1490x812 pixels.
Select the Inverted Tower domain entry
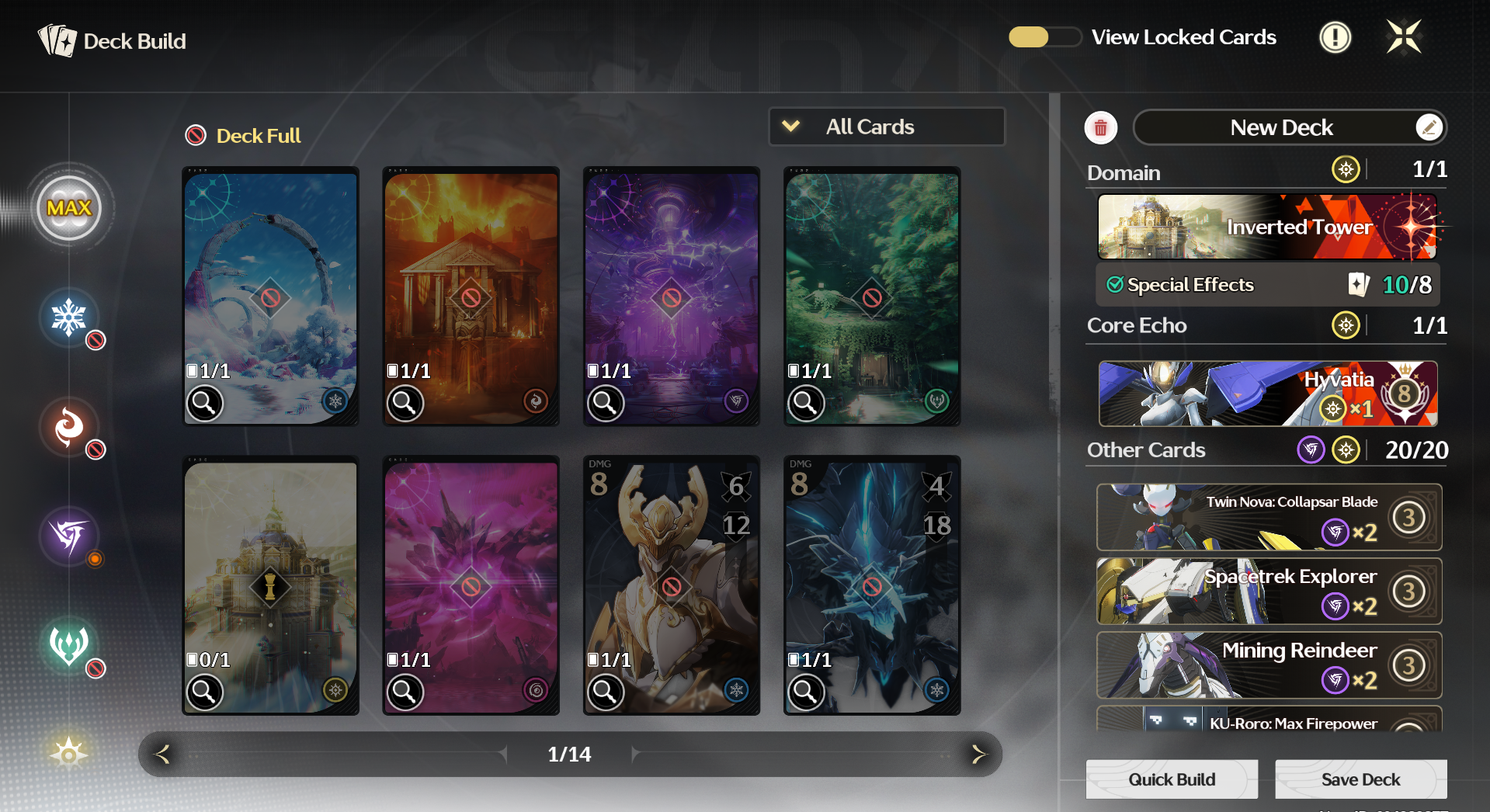[x=1267, y=227]
